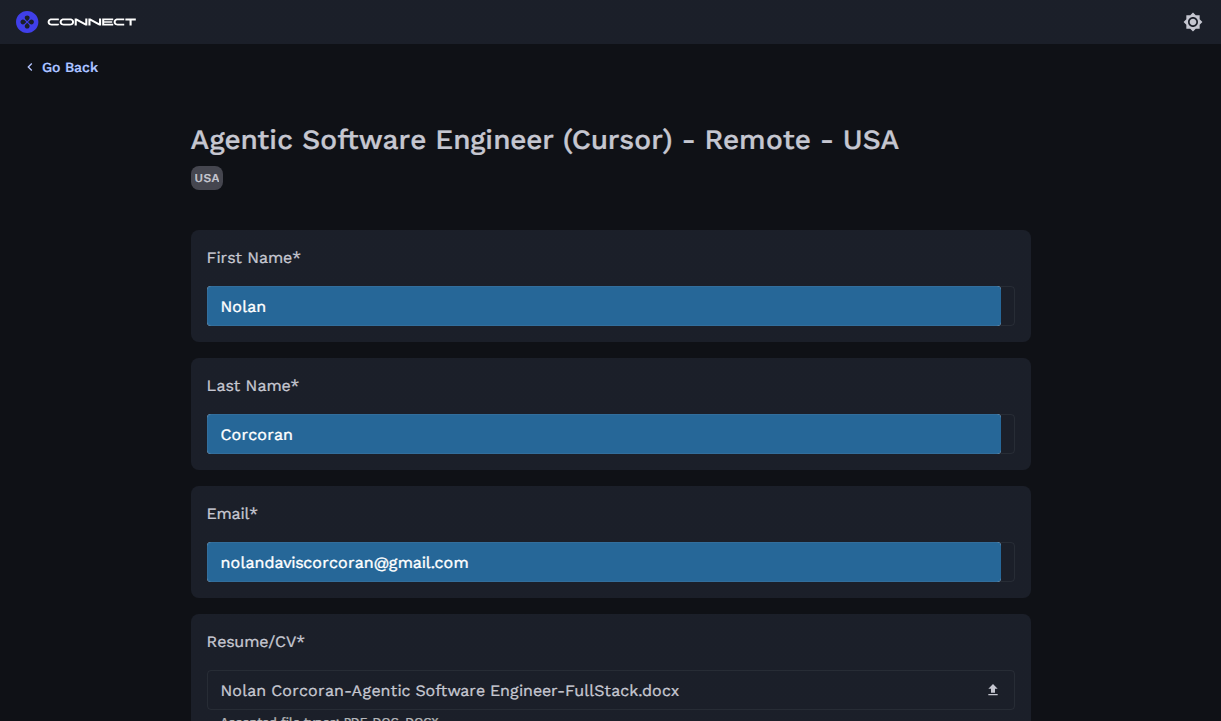This screenshot has width=1221, height=721.
Task: Click the back chevron arrow icon
Action: click(x=30, y=67)
